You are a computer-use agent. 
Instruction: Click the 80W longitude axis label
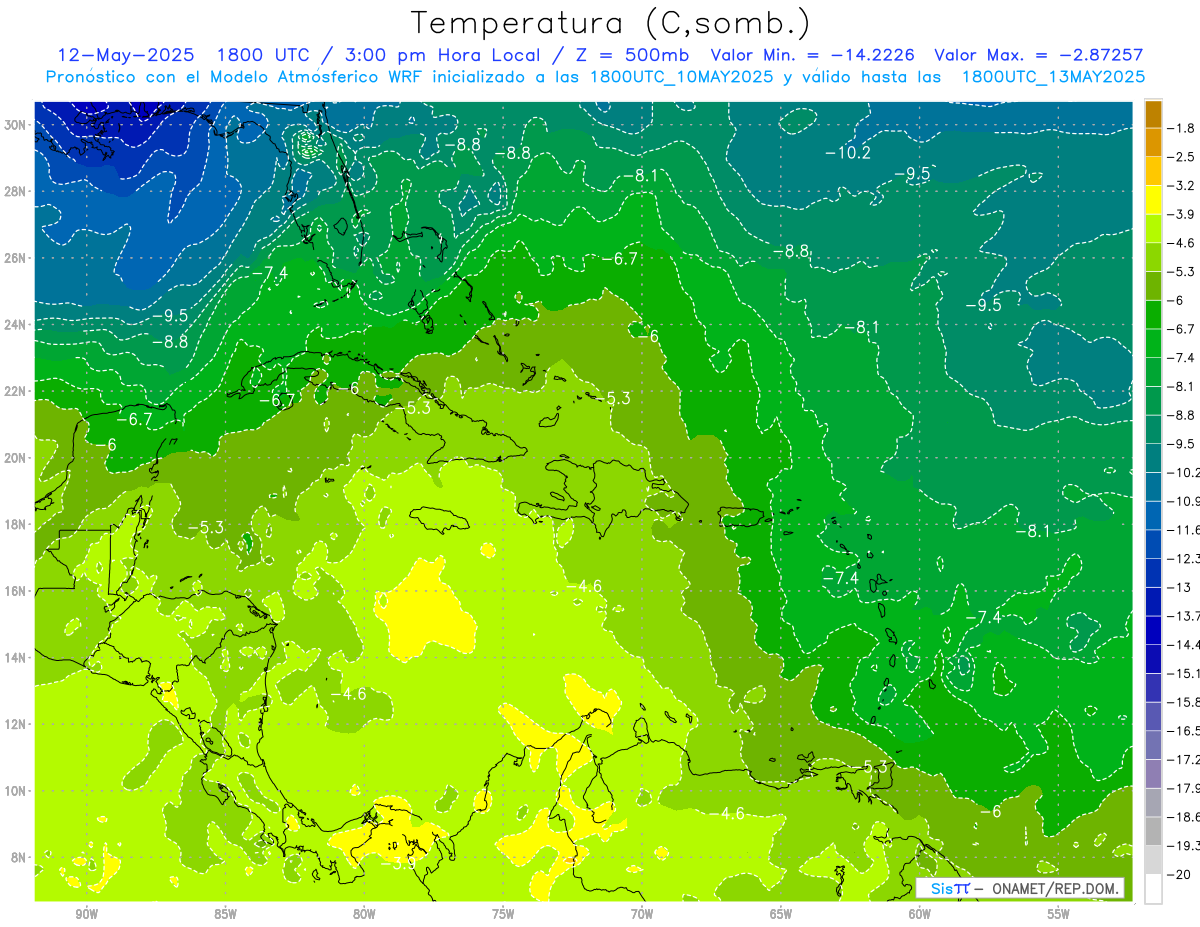pos(364,914)
